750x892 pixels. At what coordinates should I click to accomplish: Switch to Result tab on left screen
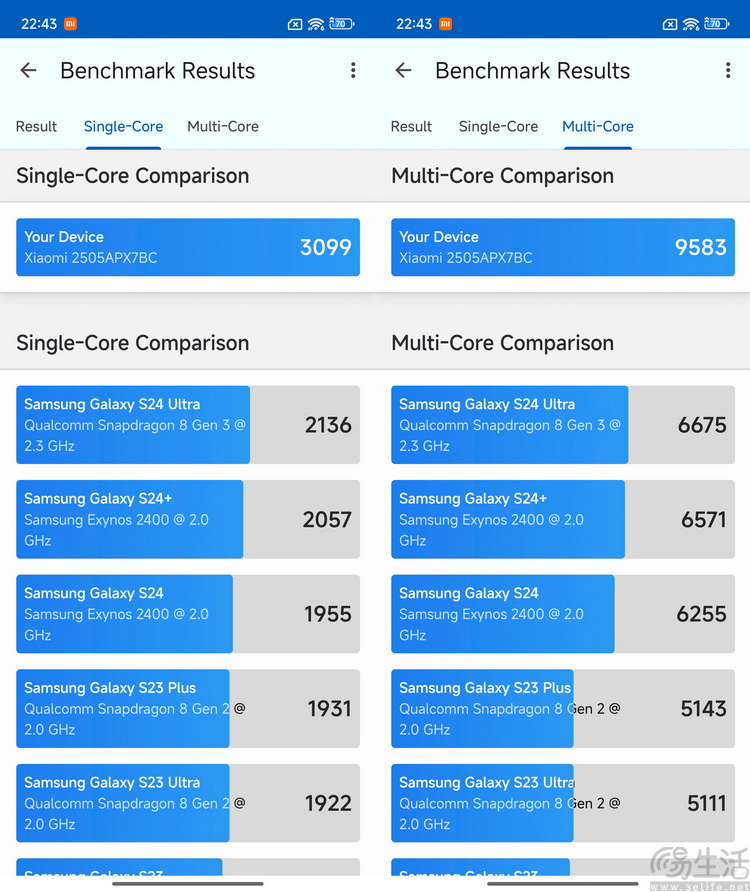[x=36, y=126]
